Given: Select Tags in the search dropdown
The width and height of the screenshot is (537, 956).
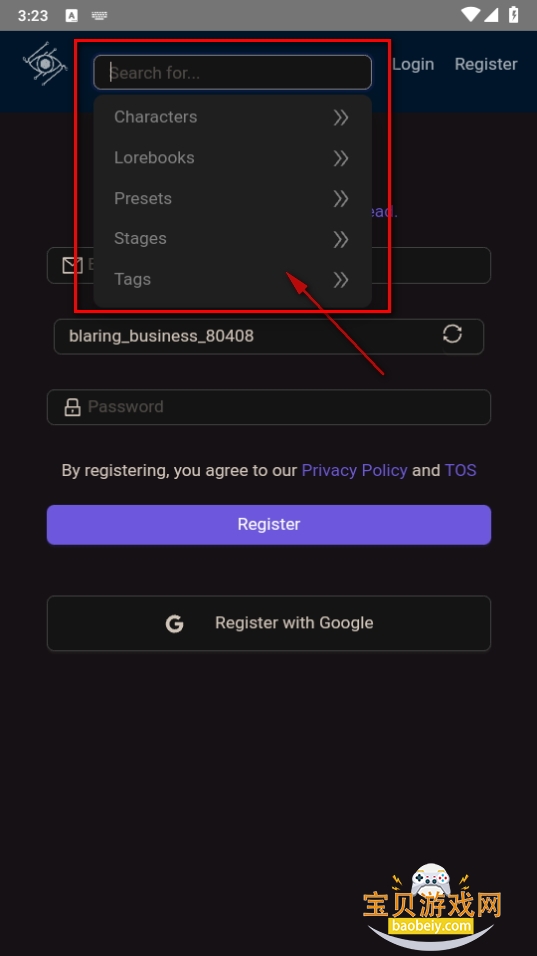Looking at the screenshot, I should point(232,279).
